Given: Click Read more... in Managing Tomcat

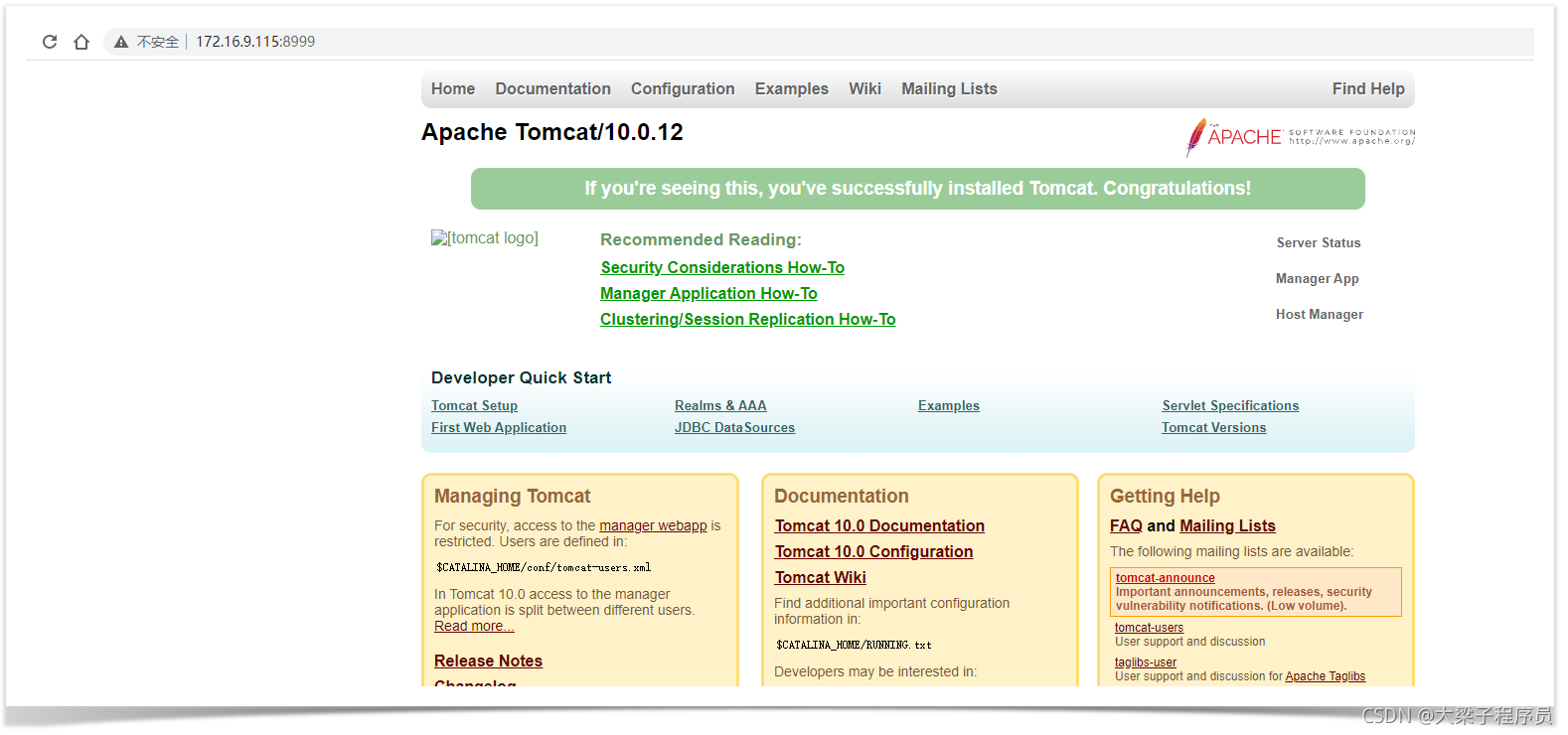Looking at the screenshot, I should (x=474, y=627).
